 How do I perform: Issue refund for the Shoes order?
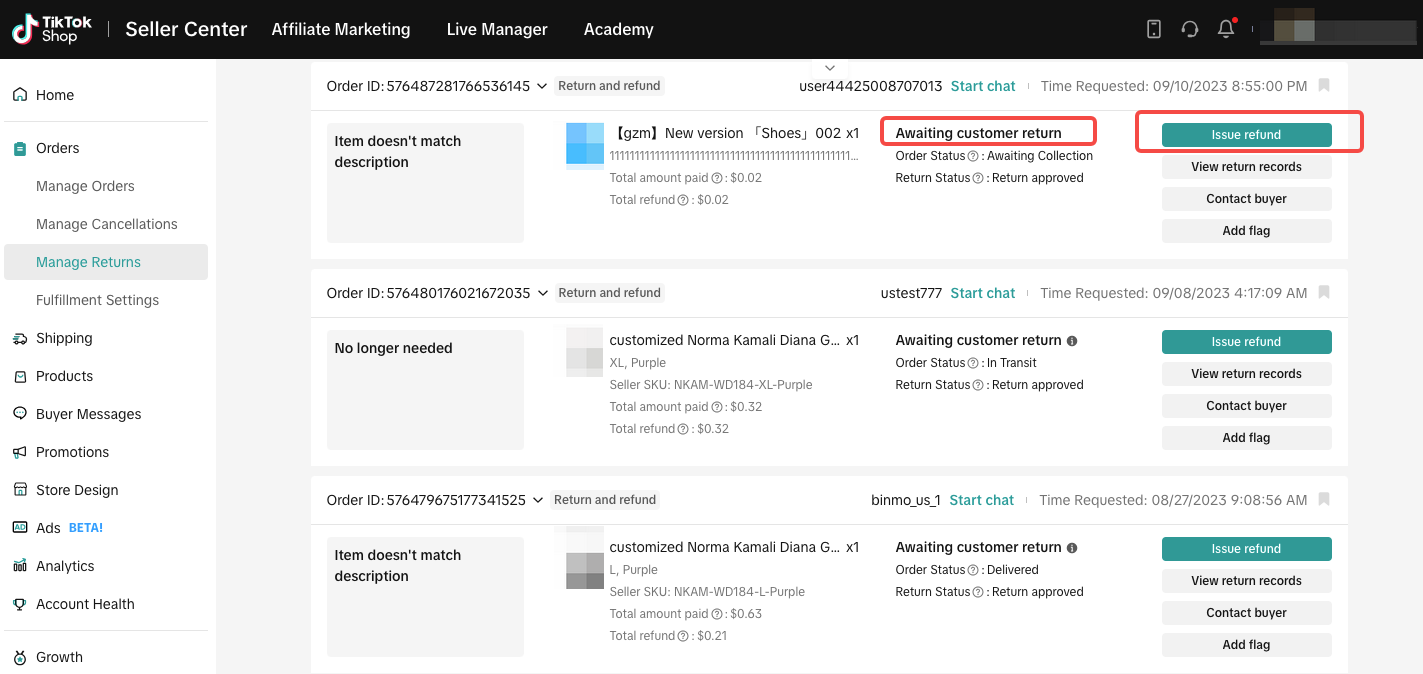pyautogui.click(x=1246, y=135)
